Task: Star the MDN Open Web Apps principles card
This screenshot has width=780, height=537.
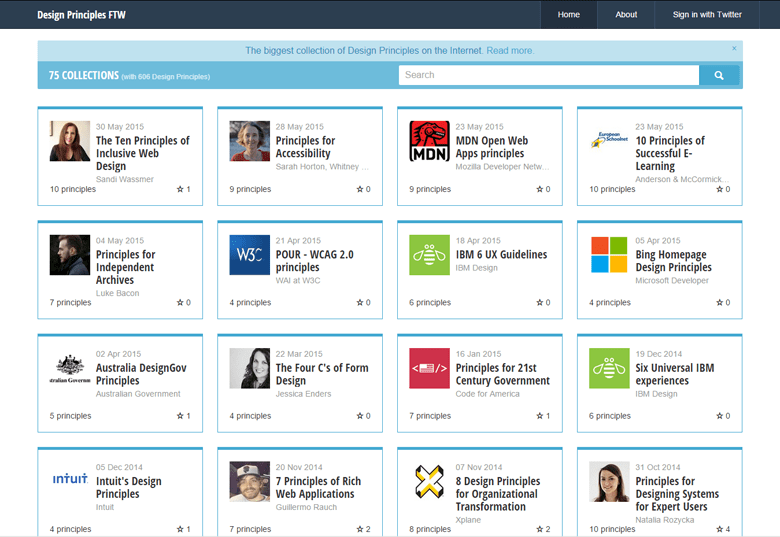Action: pyautogui.click(x=540, y=189)
